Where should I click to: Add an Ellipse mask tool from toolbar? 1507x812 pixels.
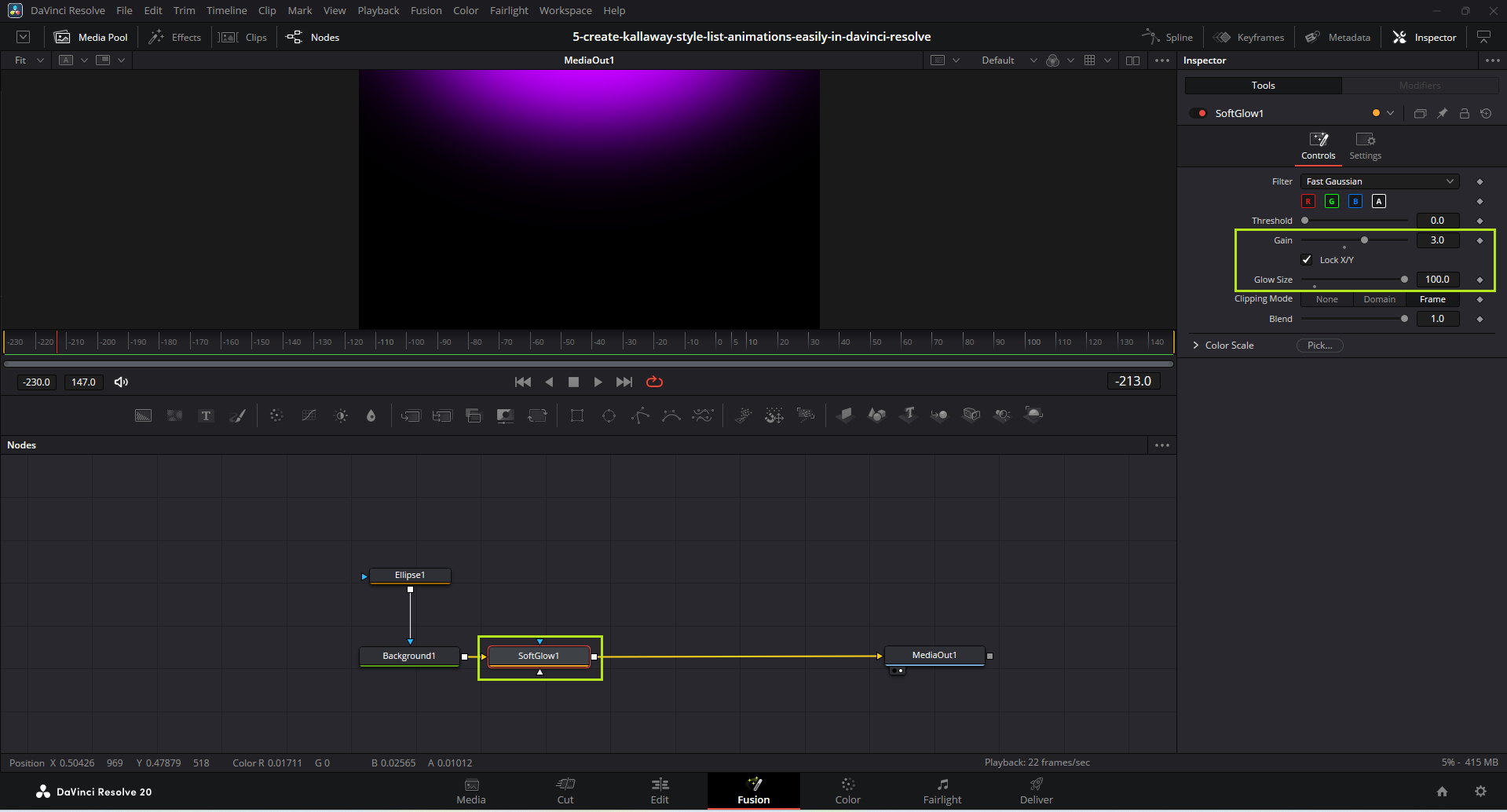click(609, 415)
